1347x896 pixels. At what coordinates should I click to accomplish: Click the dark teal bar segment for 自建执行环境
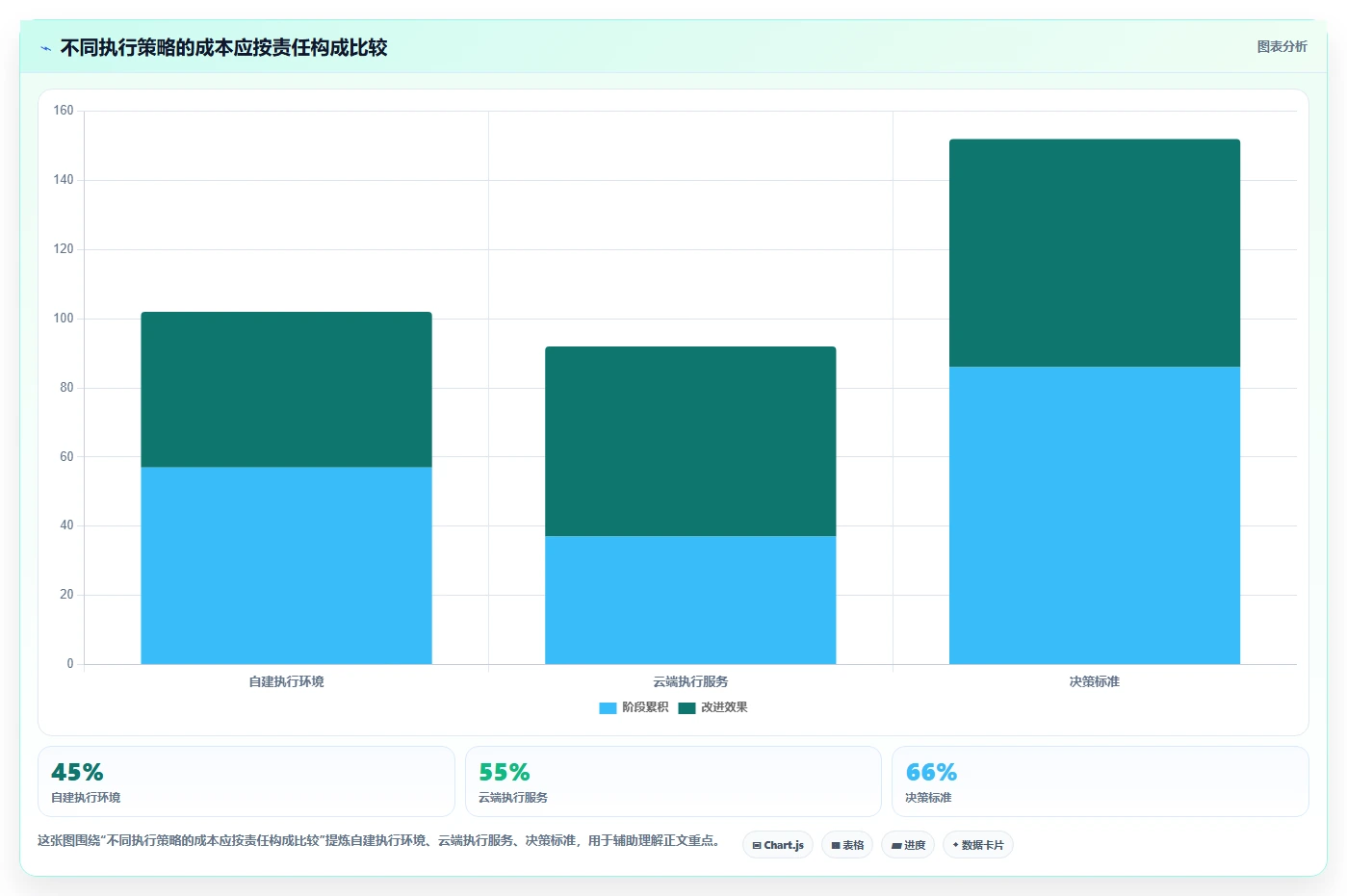coord(286,390)
